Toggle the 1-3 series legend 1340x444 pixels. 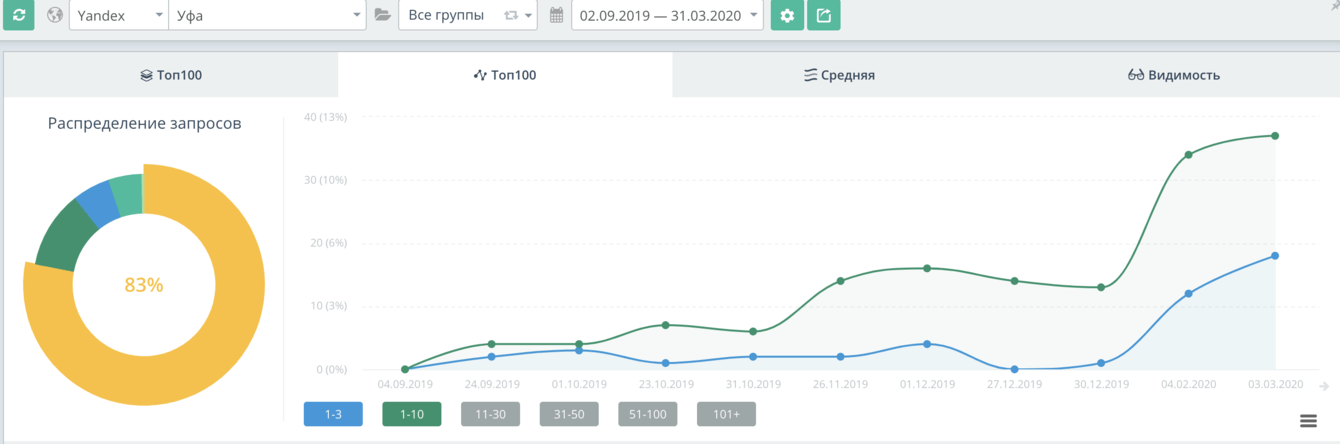333,414
